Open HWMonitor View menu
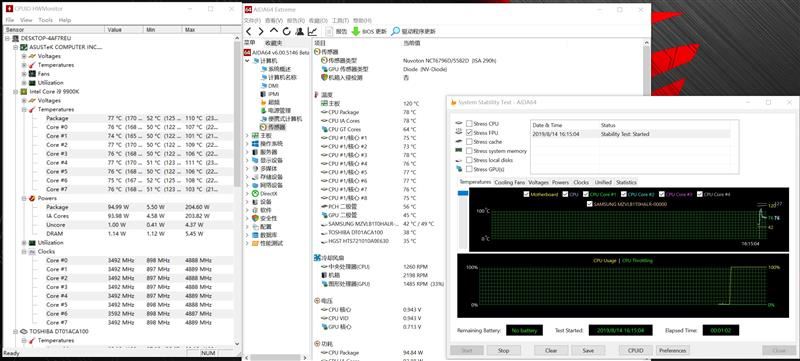800x361 pixels. pyautogui.click(x=26, y=20)
